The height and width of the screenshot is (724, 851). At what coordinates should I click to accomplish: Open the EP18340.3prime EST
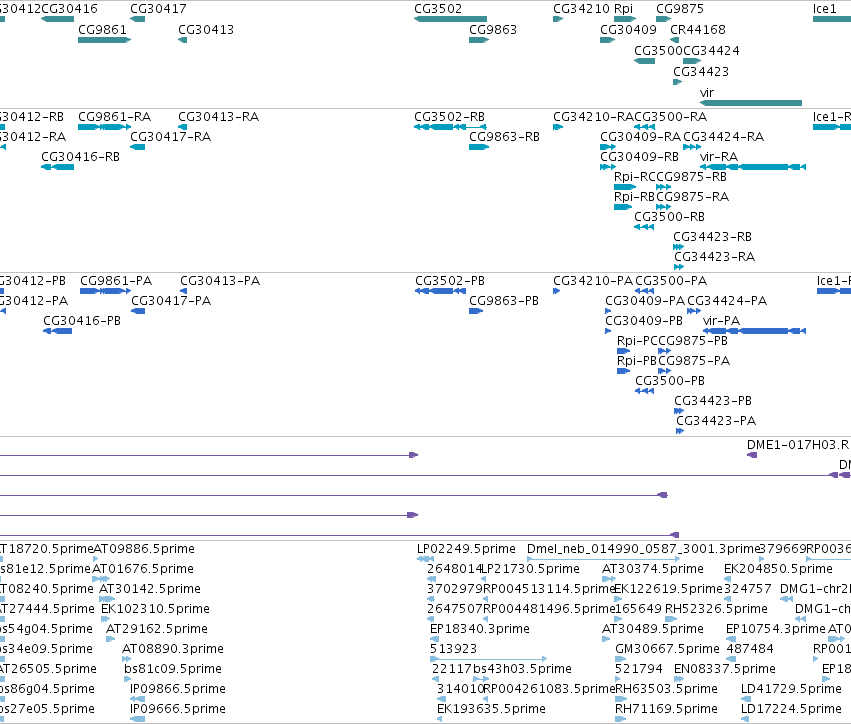tap(435, 639)
